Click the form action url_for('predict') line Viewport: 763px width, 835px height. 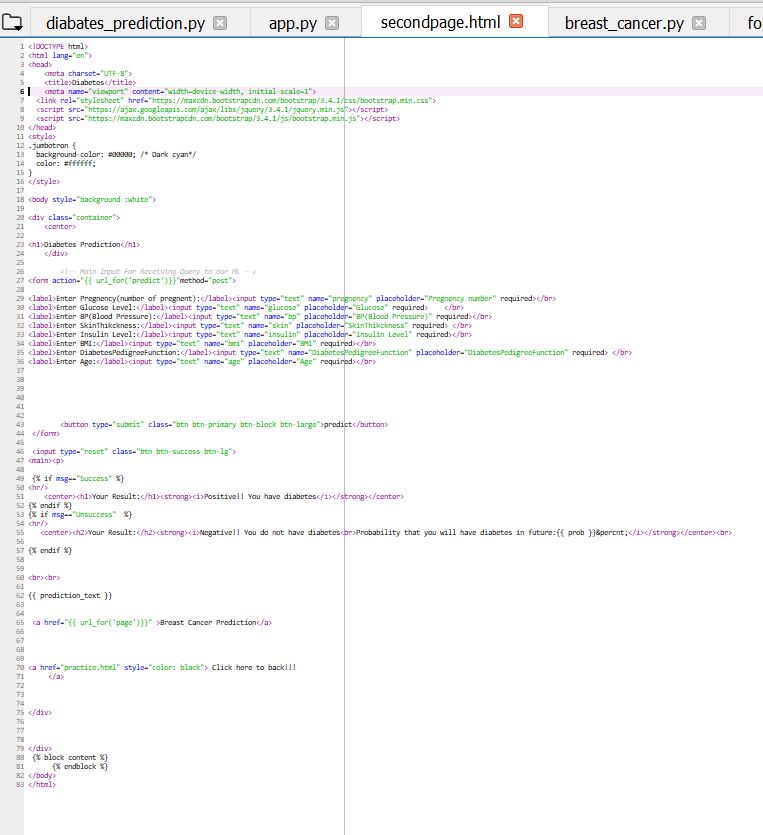point(132,281)
